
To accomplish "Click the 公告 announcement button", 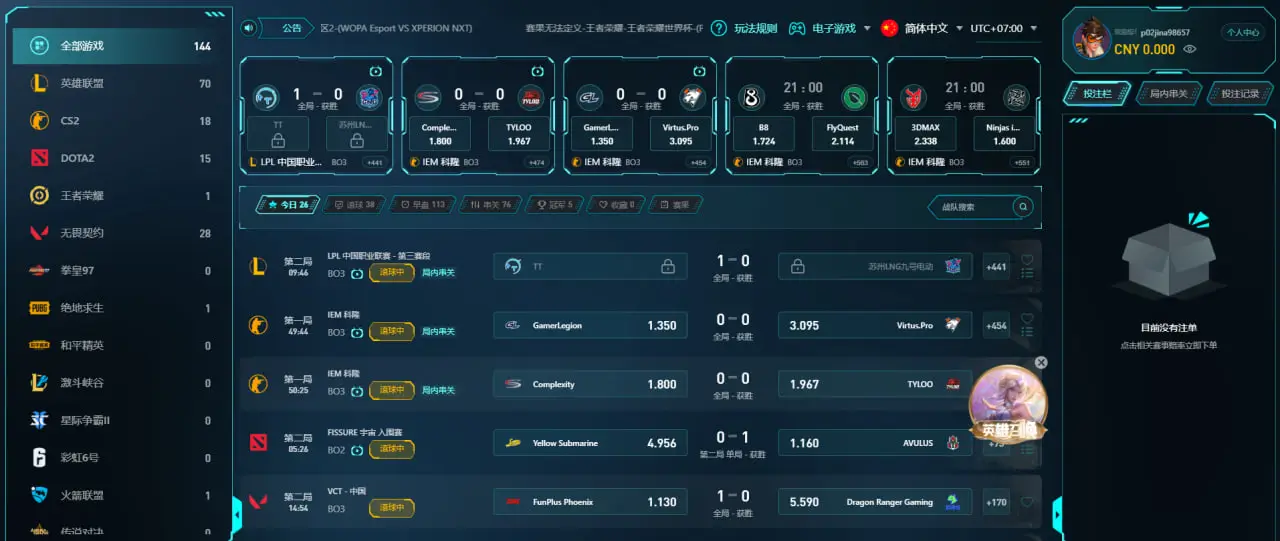I will pos(290,28).
